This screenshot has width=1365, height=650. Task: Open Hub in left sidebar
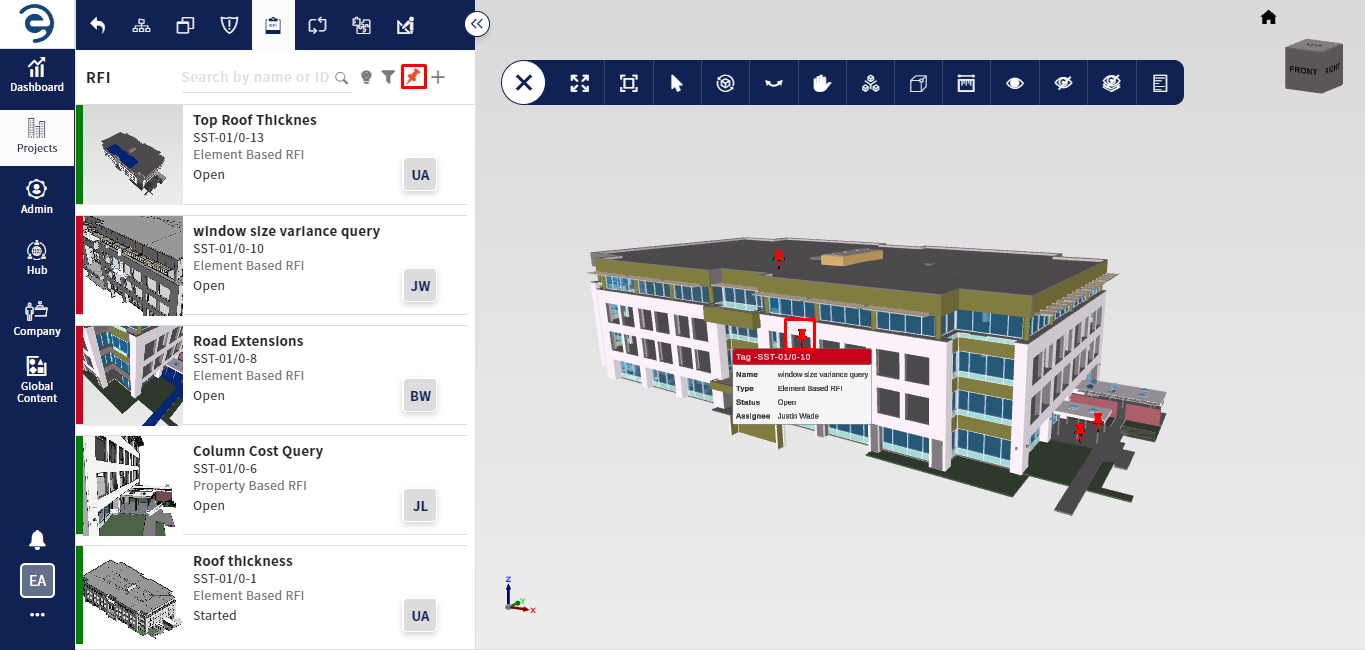(37, 259)
